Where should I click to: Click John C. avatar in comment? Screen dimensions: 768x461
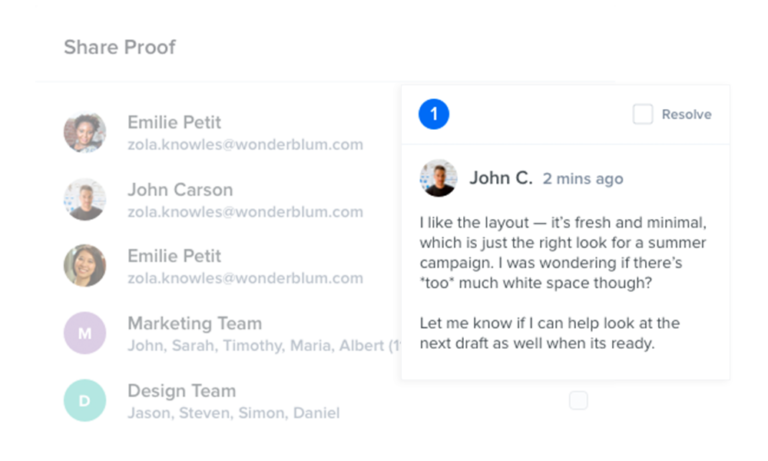[438, 178]
